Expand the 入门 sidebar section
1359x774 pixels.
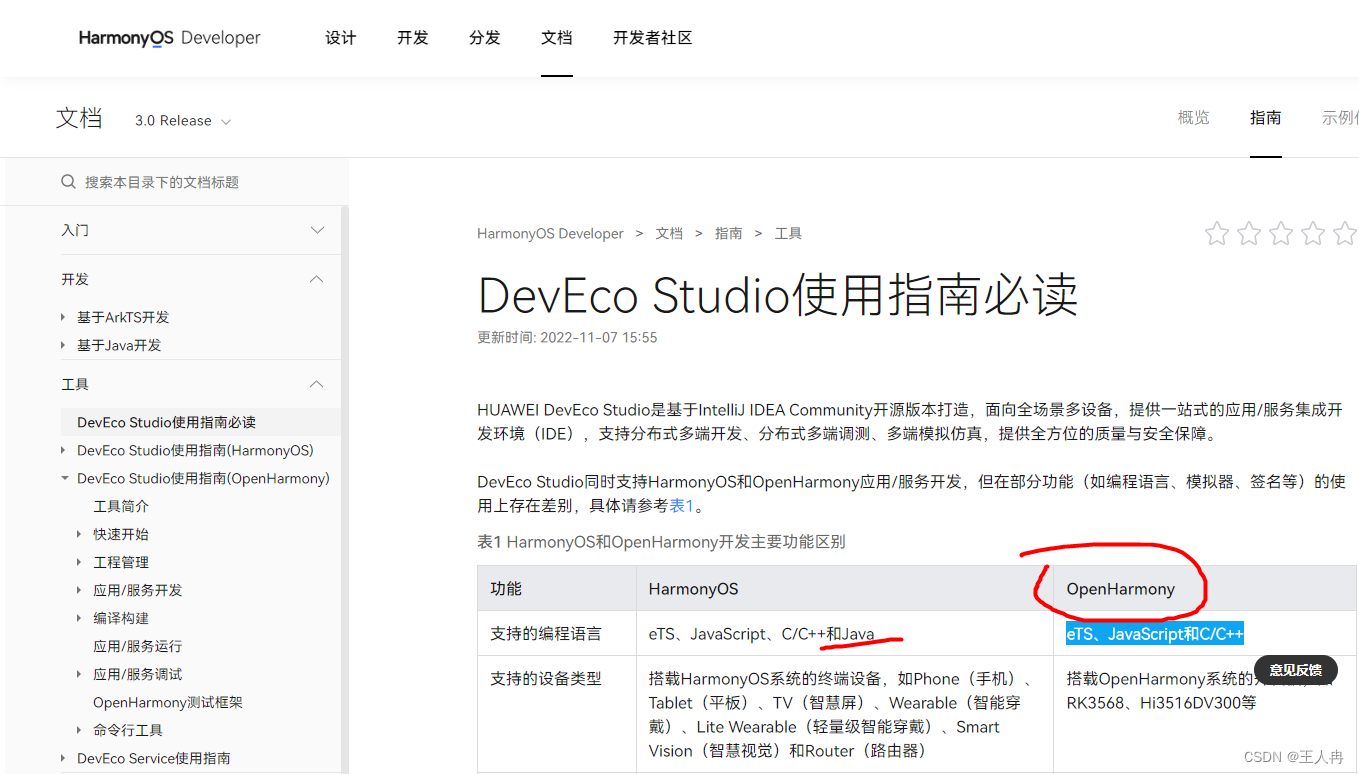pos(317,230)
